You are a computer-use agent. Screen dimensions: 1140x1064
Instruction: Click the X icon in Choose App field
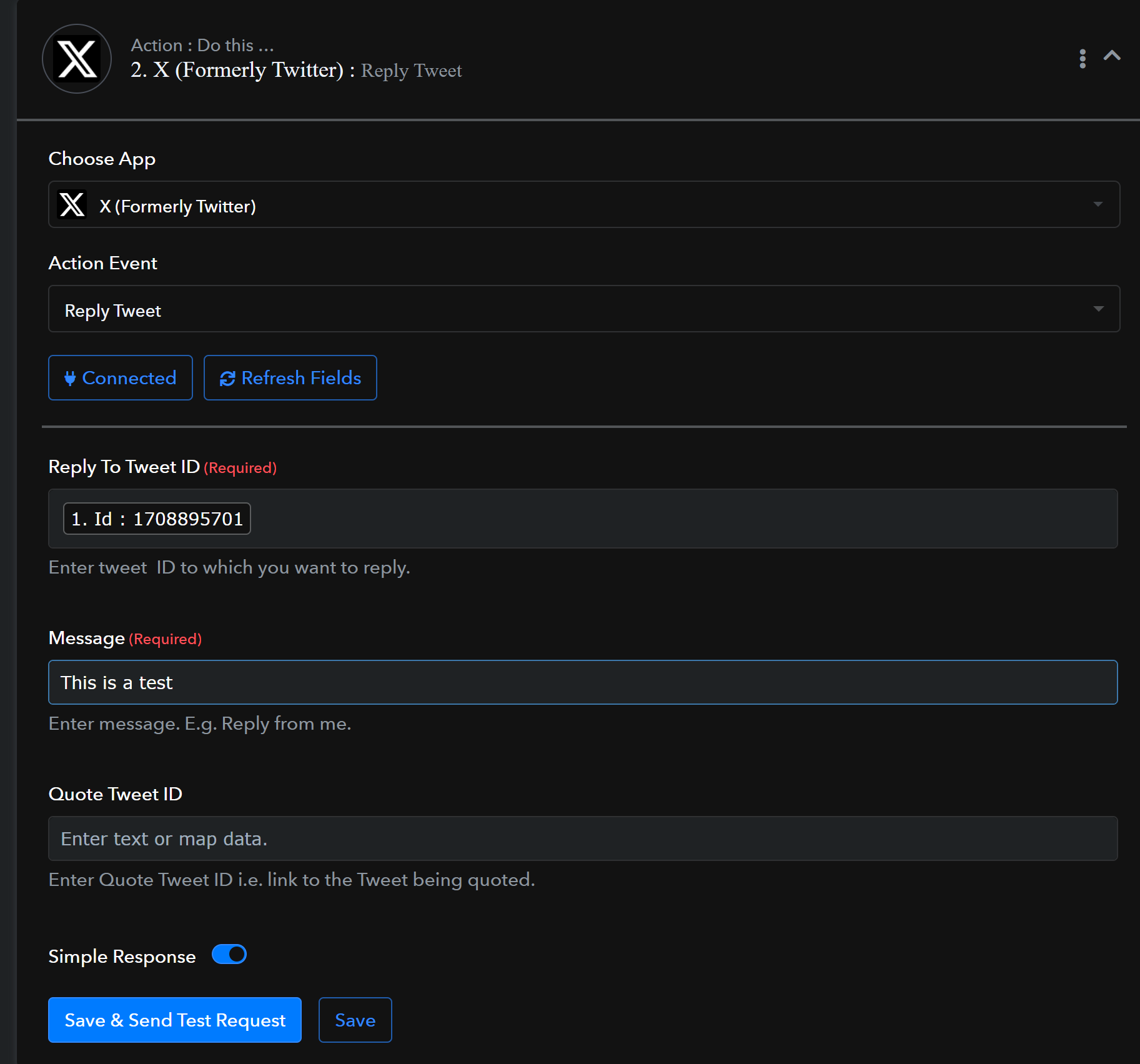coord(72,205)
